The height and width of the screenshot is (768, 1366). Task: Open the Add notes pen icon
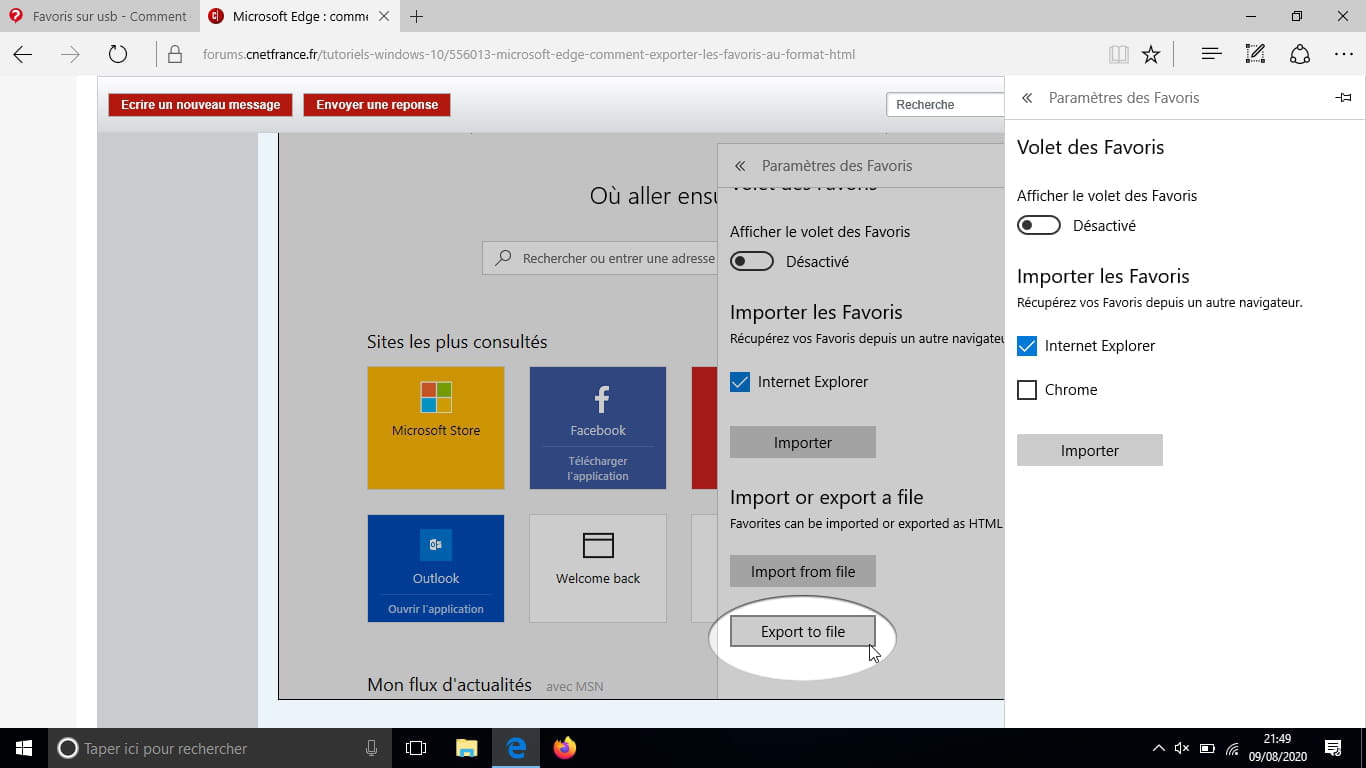(x=1255, y=55)
